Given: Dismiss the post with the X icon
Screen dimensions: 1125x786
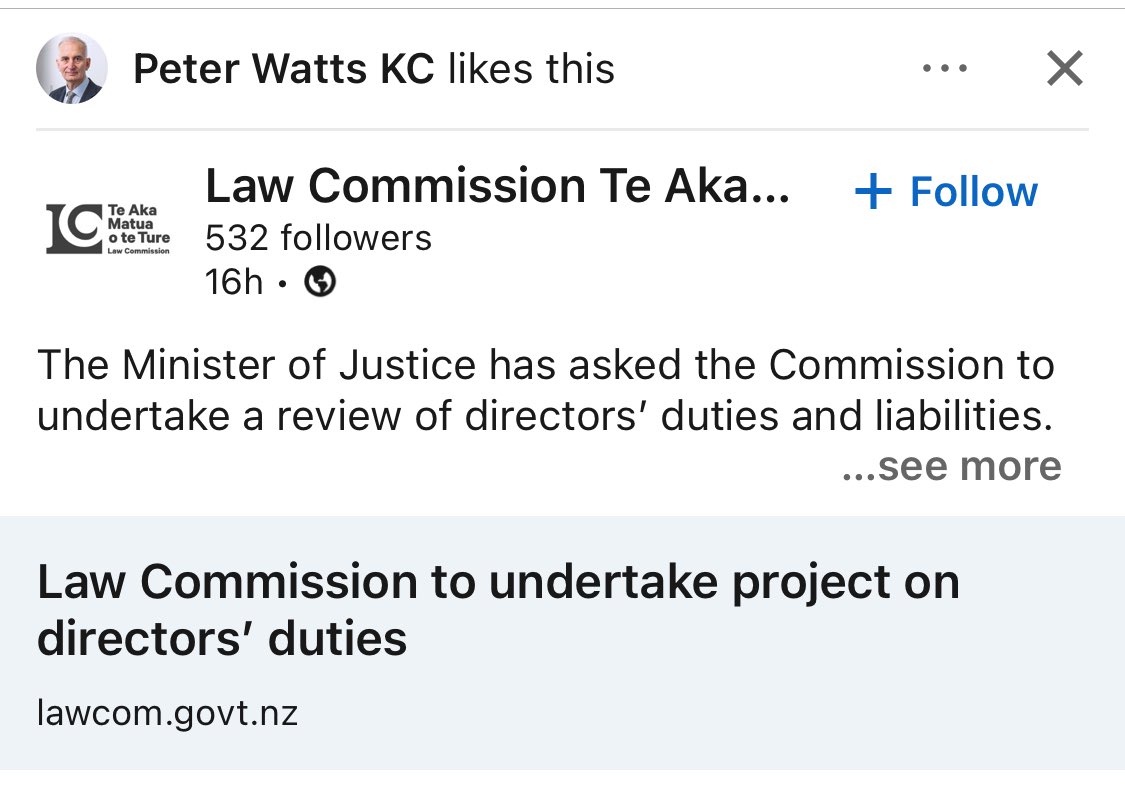Looking at the screenshot, I should (x=1064, y=69).
